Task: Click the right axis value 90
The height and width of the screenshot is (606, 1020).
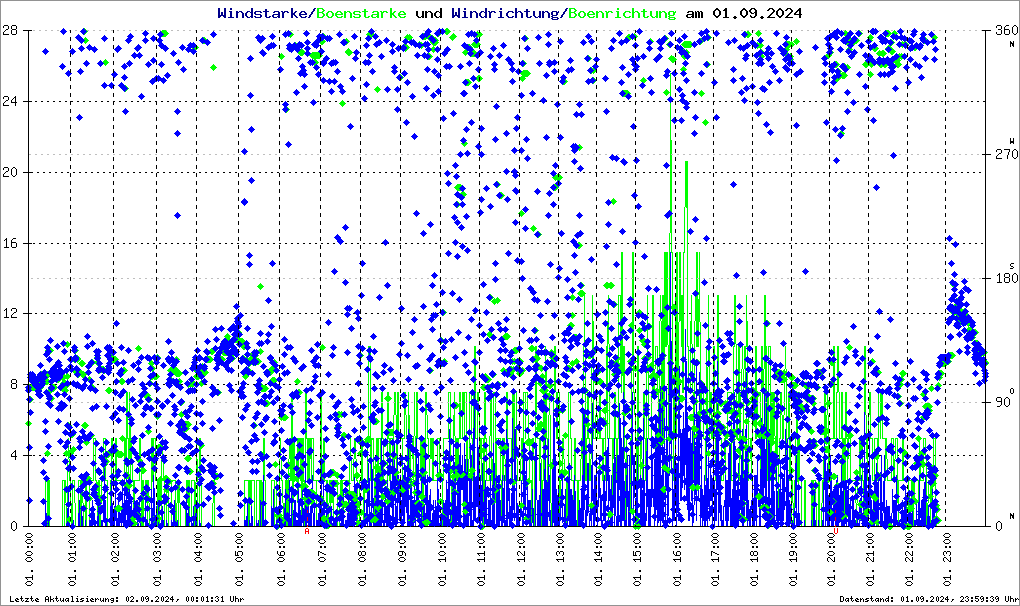Action: pos(1002,402)
